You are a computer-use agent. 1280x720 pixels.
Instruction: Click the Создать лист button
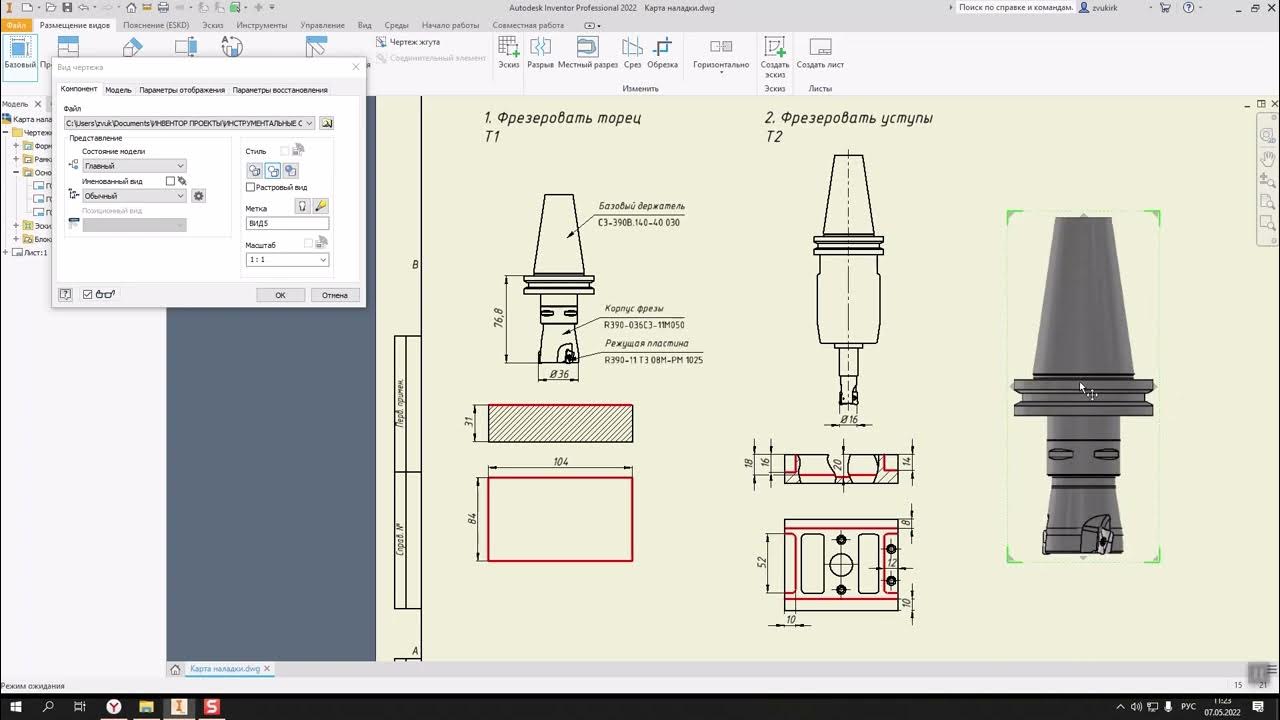point(820,52)
